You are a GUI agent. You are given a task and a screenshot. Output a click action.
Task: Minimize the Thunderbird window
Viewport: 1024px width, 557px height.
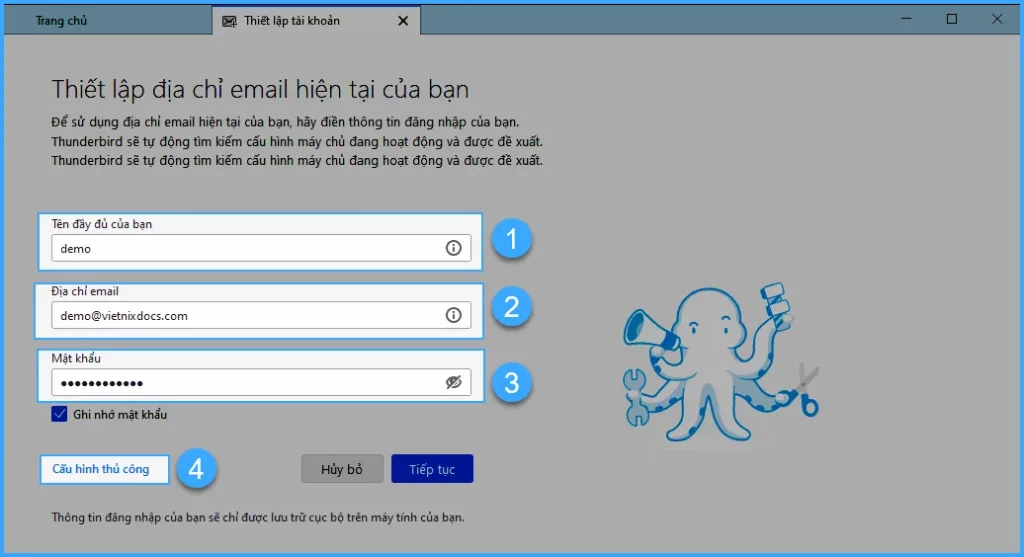pos(905,19)
